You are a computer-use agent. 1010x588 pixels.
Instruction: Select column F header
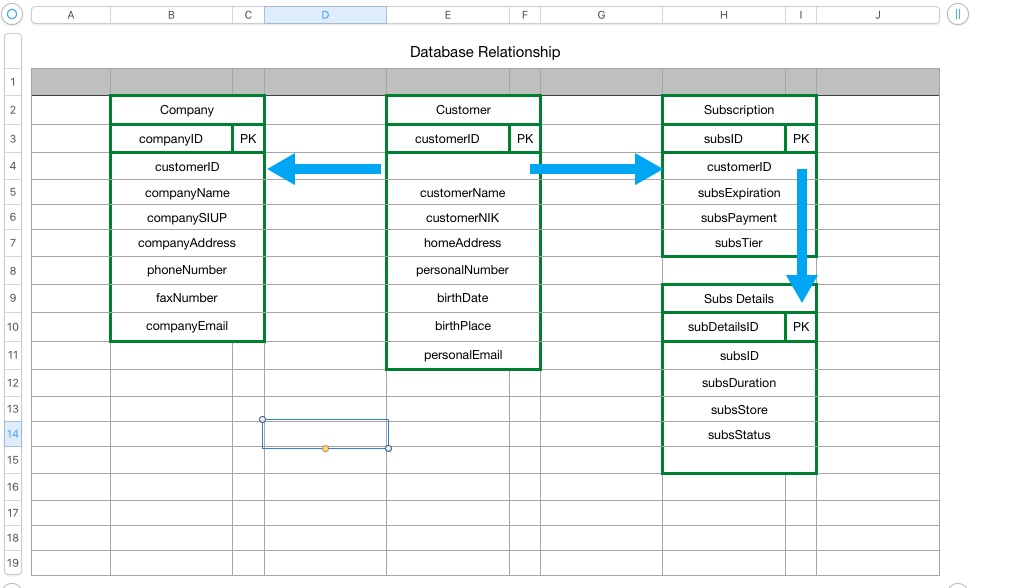coord(525,15)
